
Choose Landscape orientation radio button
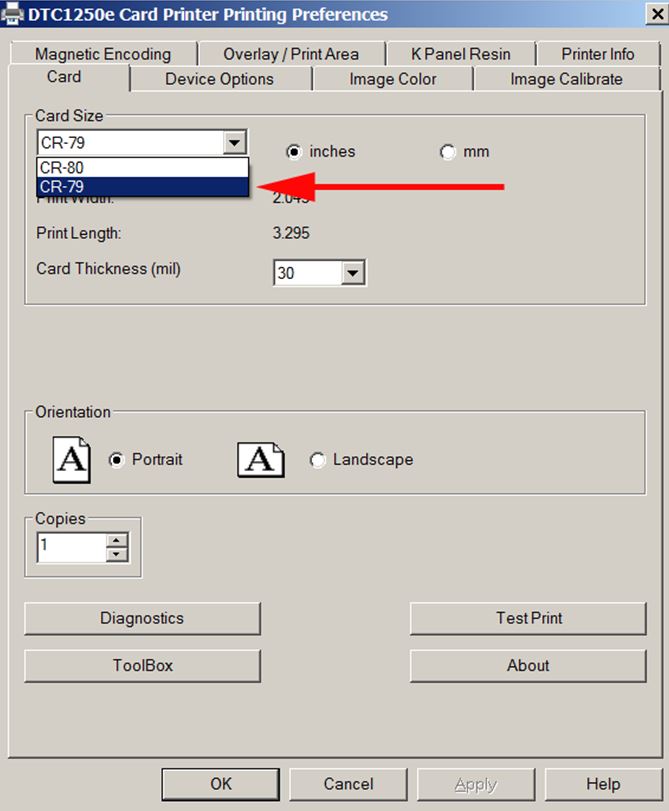coord(318,460)
